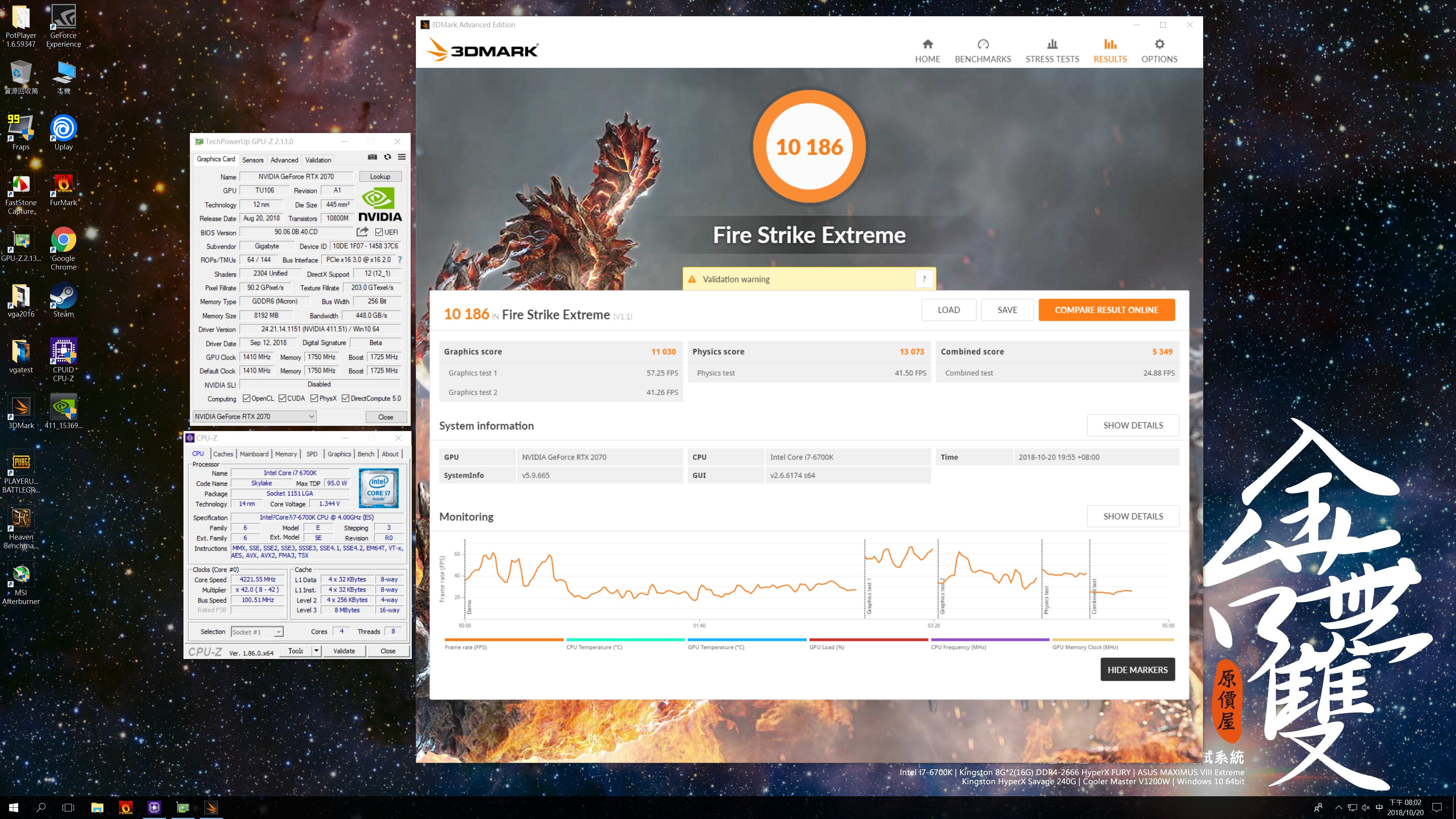Click Frame rate (FPS) orange legend bar
The height and width of the screenshot is (819, 1456).
pos(504,640)
